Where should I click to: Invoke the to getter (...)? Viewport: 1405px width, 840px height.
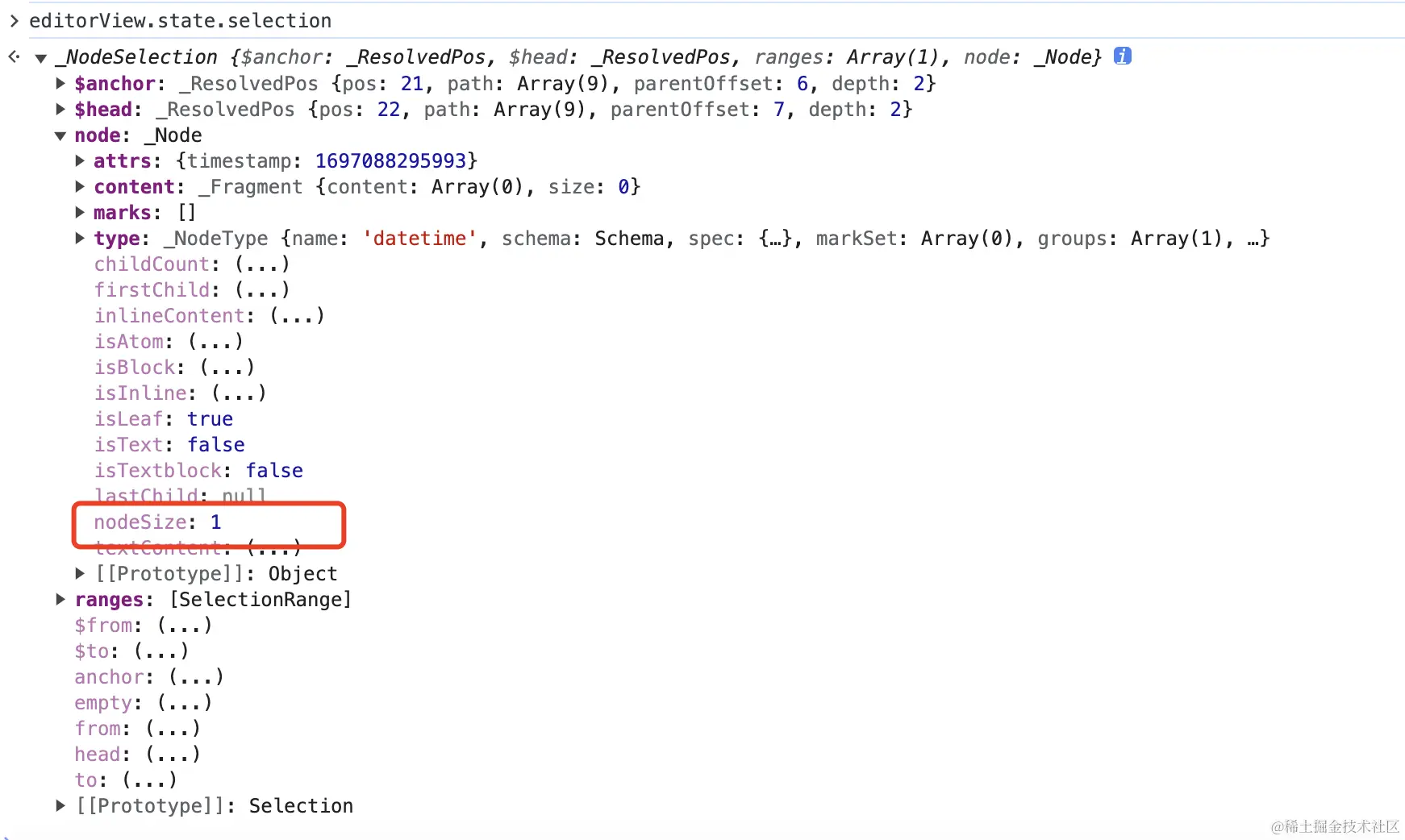pyautogui.click(x=149, y=780)
